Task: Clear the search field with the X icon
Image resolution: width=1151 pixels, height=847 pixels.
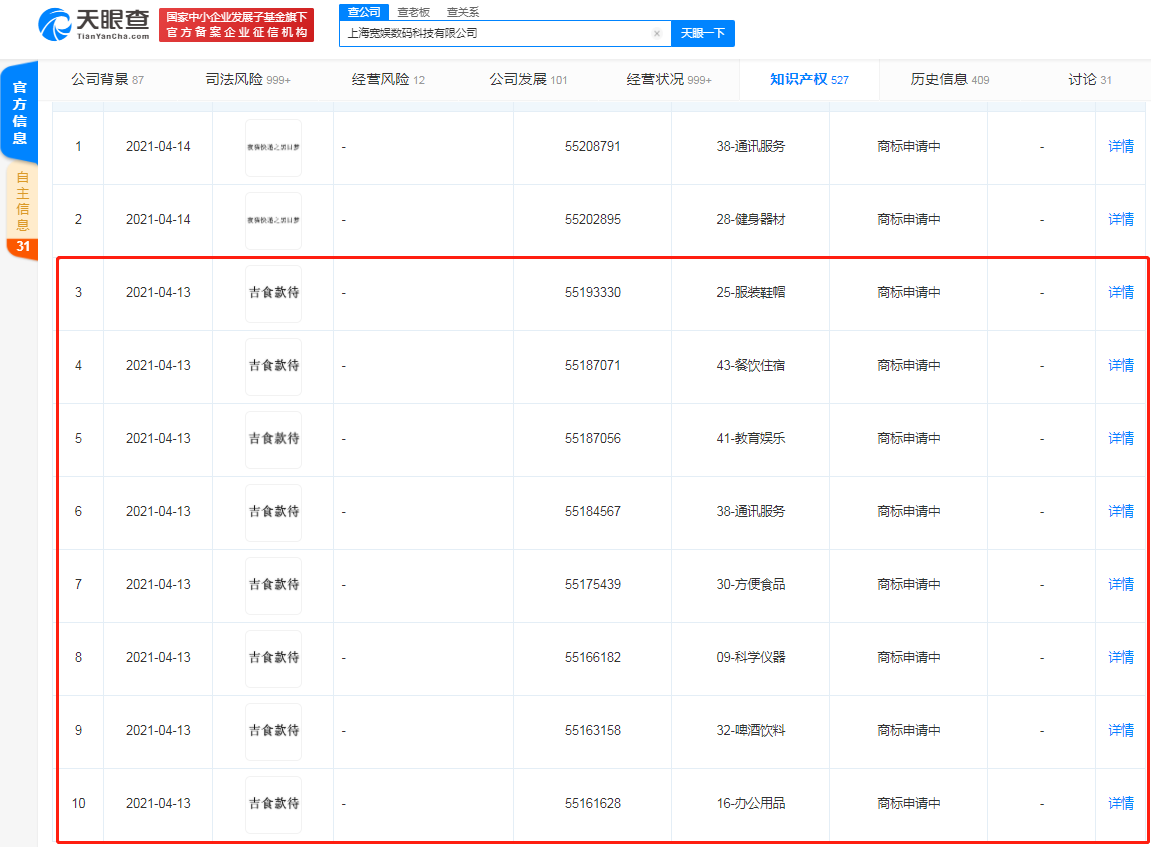Action: (657, 33)
